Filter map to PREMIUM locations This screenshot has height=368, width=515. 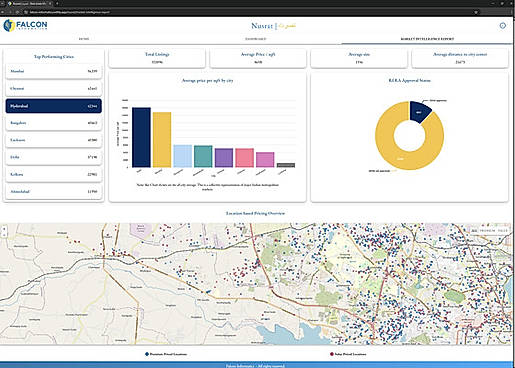click(x=487, y=231)
